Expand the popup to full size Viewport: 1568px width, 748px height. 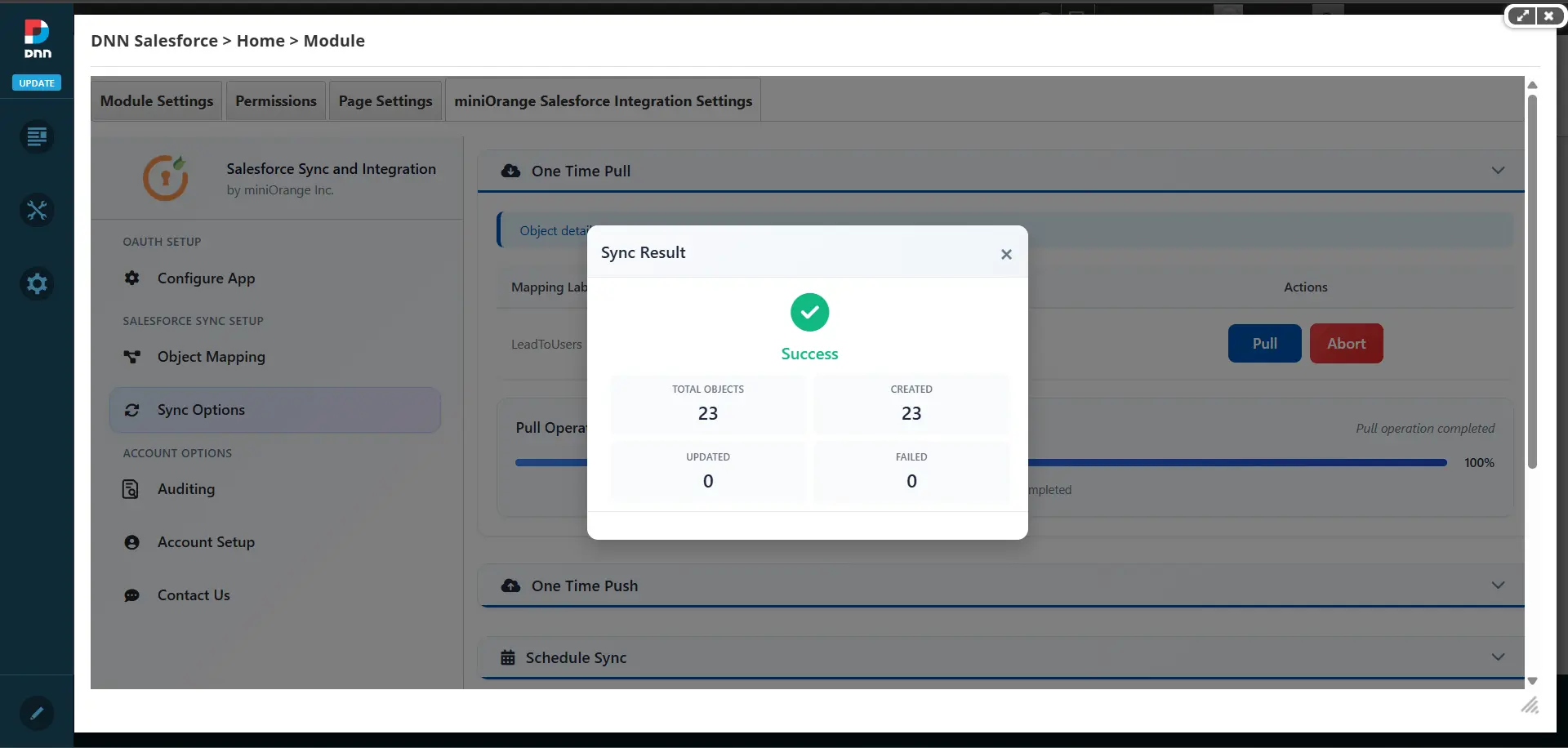(1522, 16)
